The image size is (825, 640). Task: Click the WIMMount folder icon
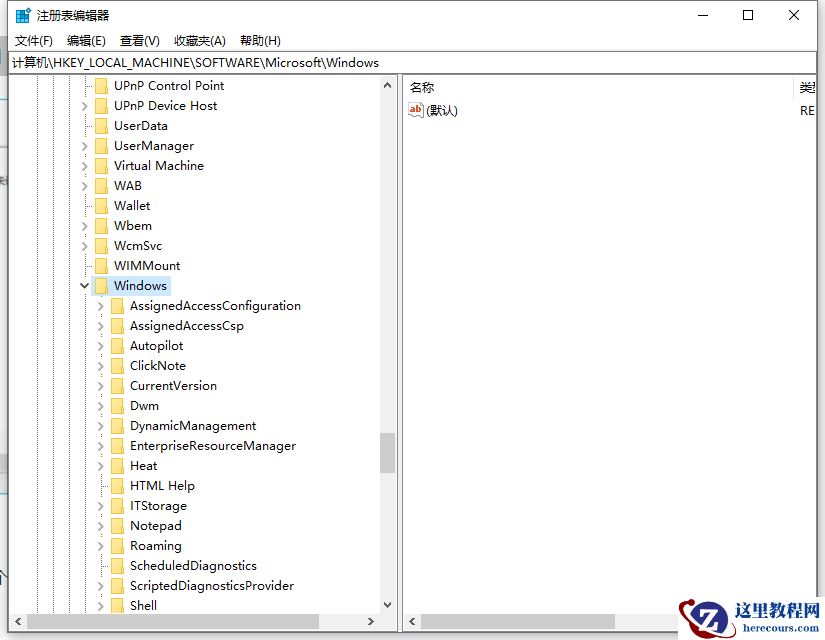coord(103,265)
